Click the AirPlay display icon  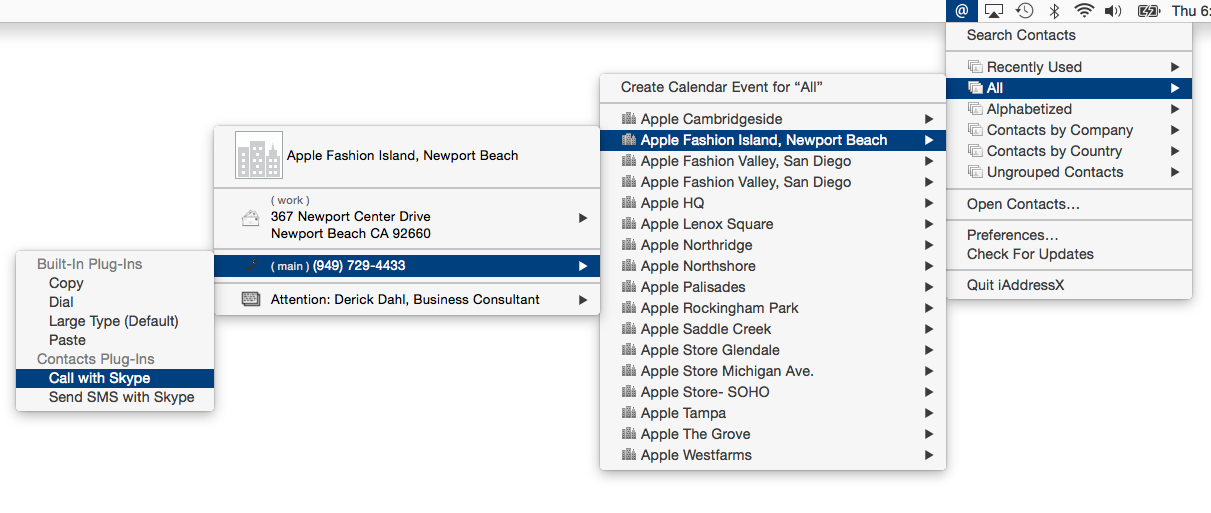pyautogui.click(x=994, y=11)
